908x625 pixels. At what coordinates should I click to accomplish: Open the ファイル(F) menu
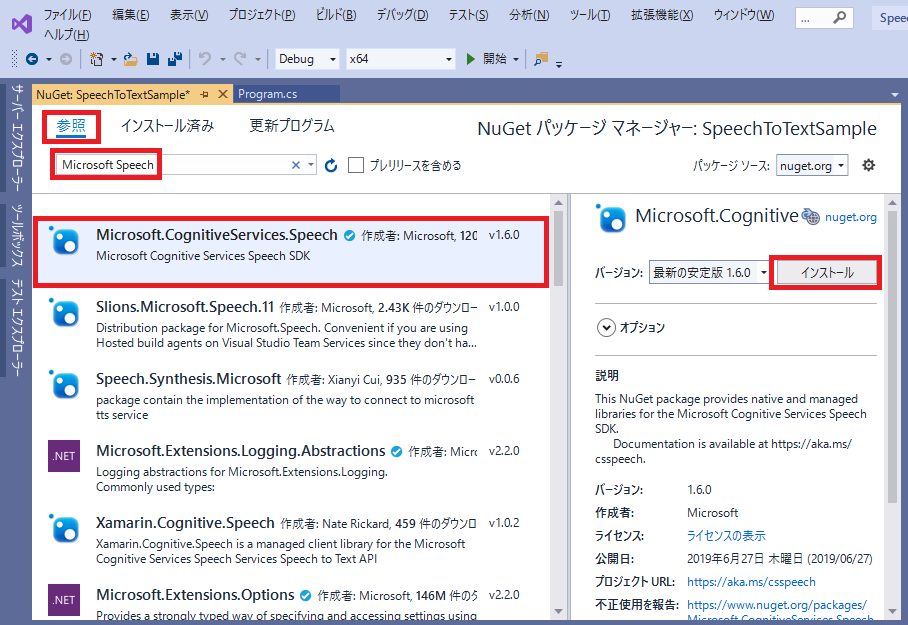(67, 15)
